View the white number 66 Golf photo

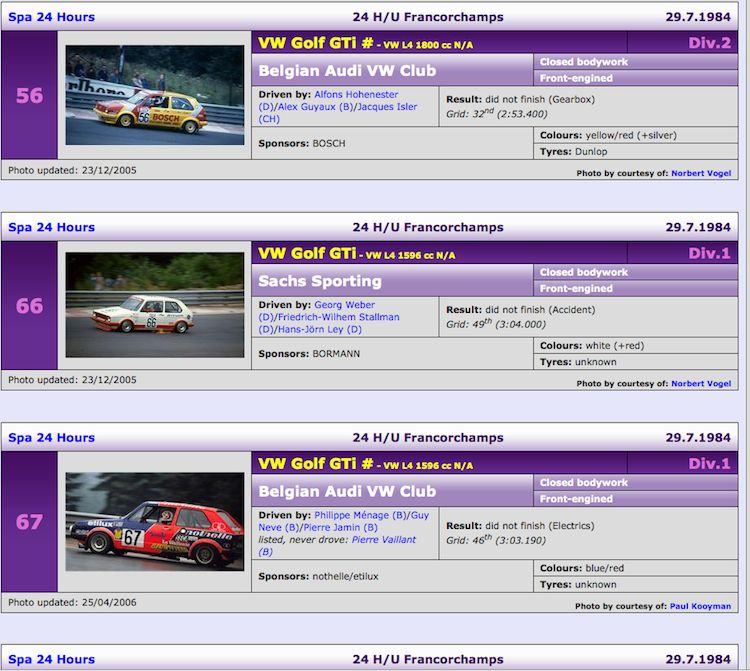(154, 305)
